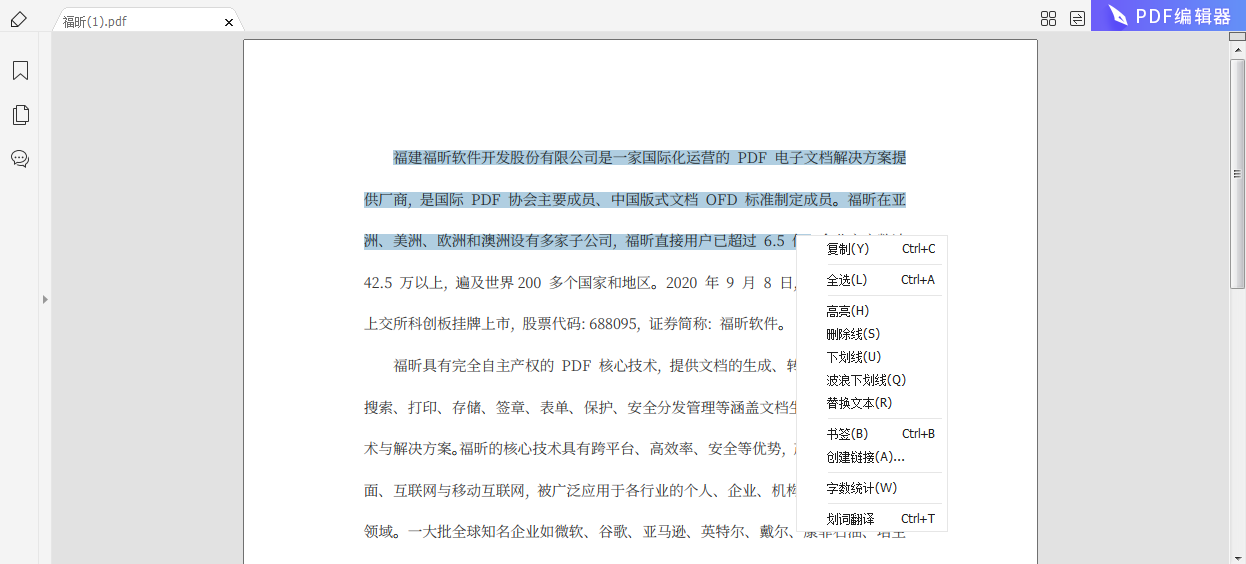
Task: Open the pages thumbnail panel icon
Action: coord(20,115)
